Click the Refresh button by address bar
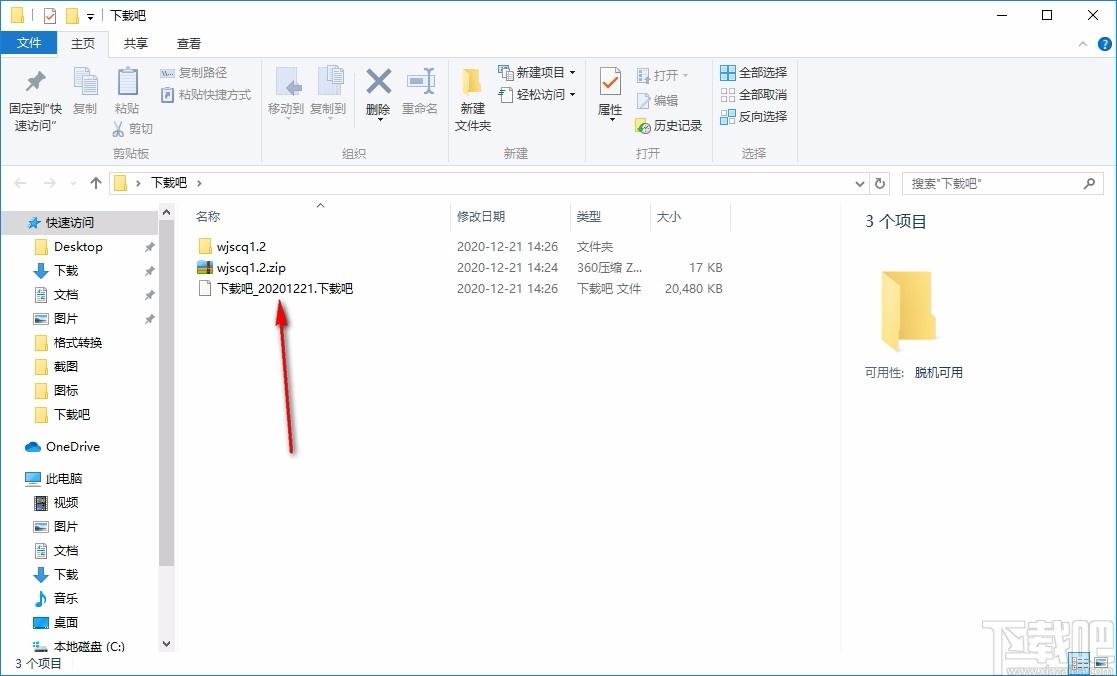 [880, 183]
